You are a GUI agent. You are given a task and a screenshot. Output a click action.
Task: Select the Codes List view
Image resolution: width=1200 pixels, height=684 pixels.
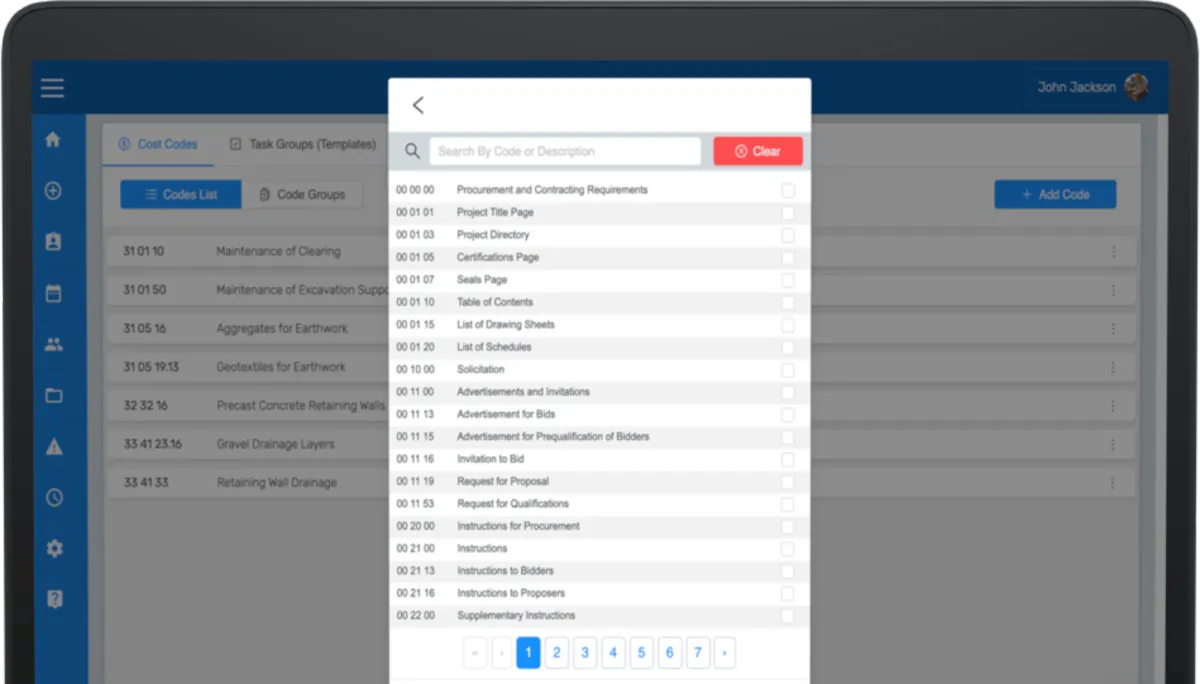pyautogui.click(x=181, y=194)
